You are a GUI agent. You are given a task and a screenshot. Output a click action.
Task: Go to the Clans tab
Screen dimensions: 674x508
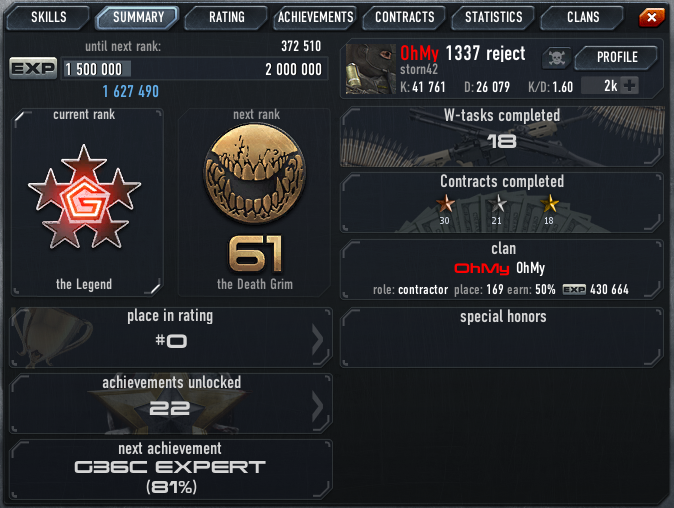[x=583, y=17]
